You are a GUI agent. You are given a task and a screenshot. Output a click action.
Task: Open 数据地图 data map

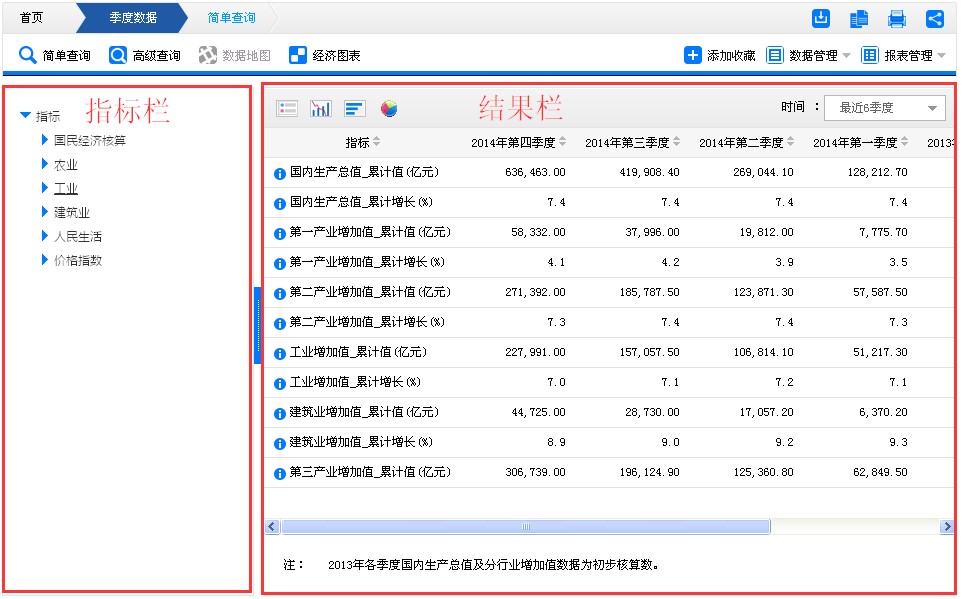tap(234, 55)
